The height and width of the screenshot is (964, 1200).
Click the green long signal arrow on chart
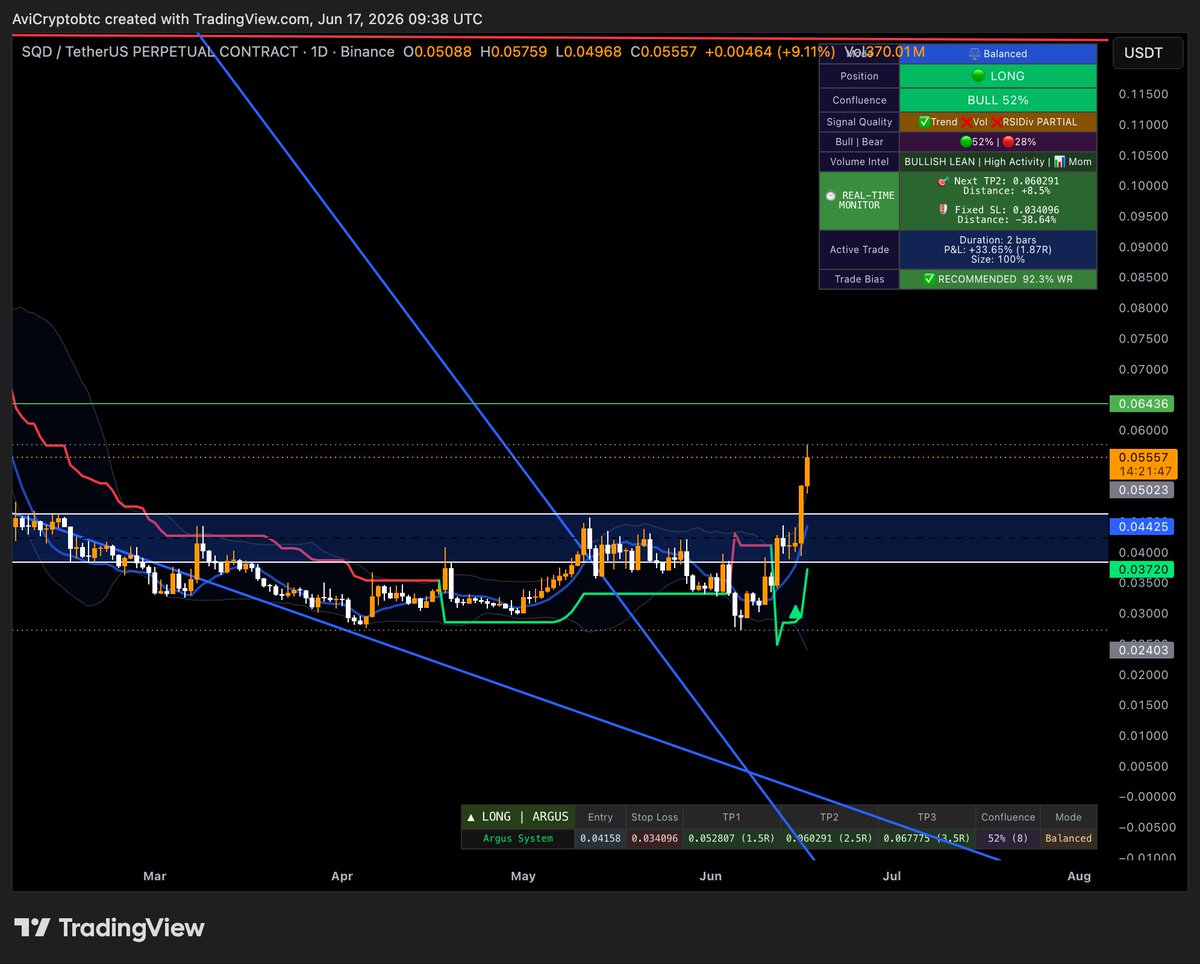(795, 612)
